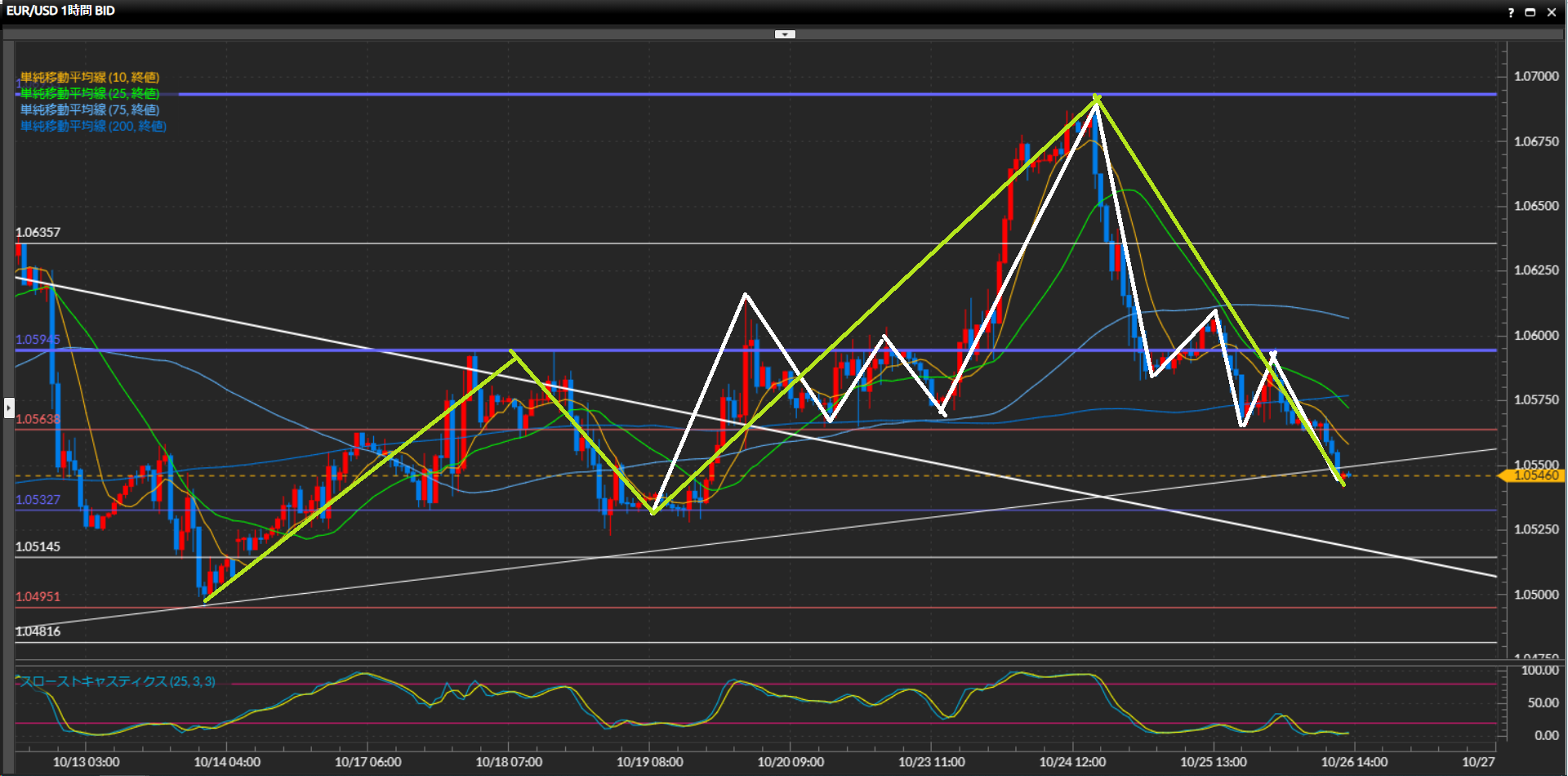Close the EUR/USD chart window
This screenshot has height=776, width=1568.
pos(1552,12)
